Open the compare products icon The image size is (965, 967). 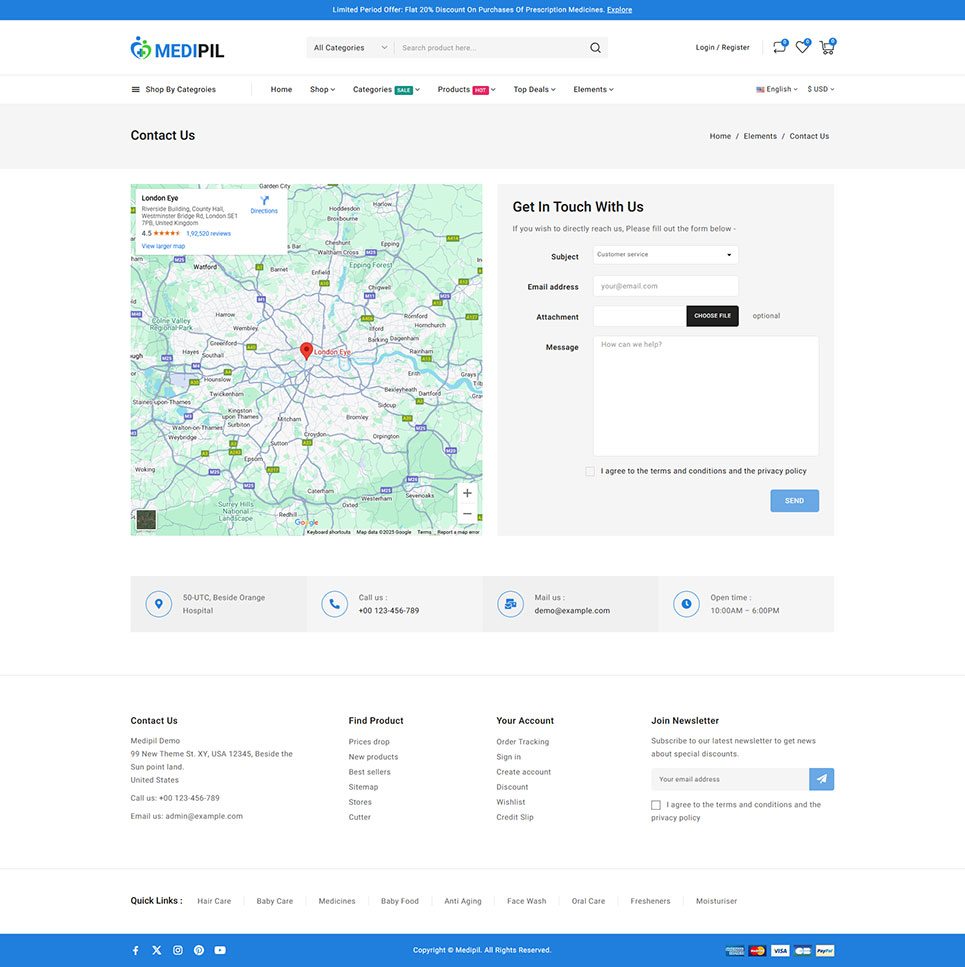point(779,47)
